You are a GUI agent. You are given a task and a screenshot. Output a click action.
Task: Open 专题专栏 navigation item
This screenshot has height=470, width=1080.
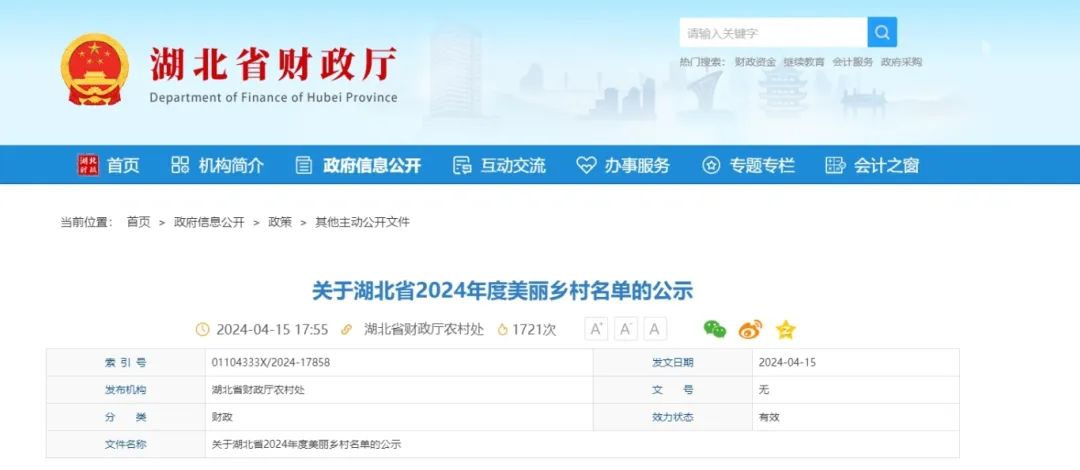point(748,165)
